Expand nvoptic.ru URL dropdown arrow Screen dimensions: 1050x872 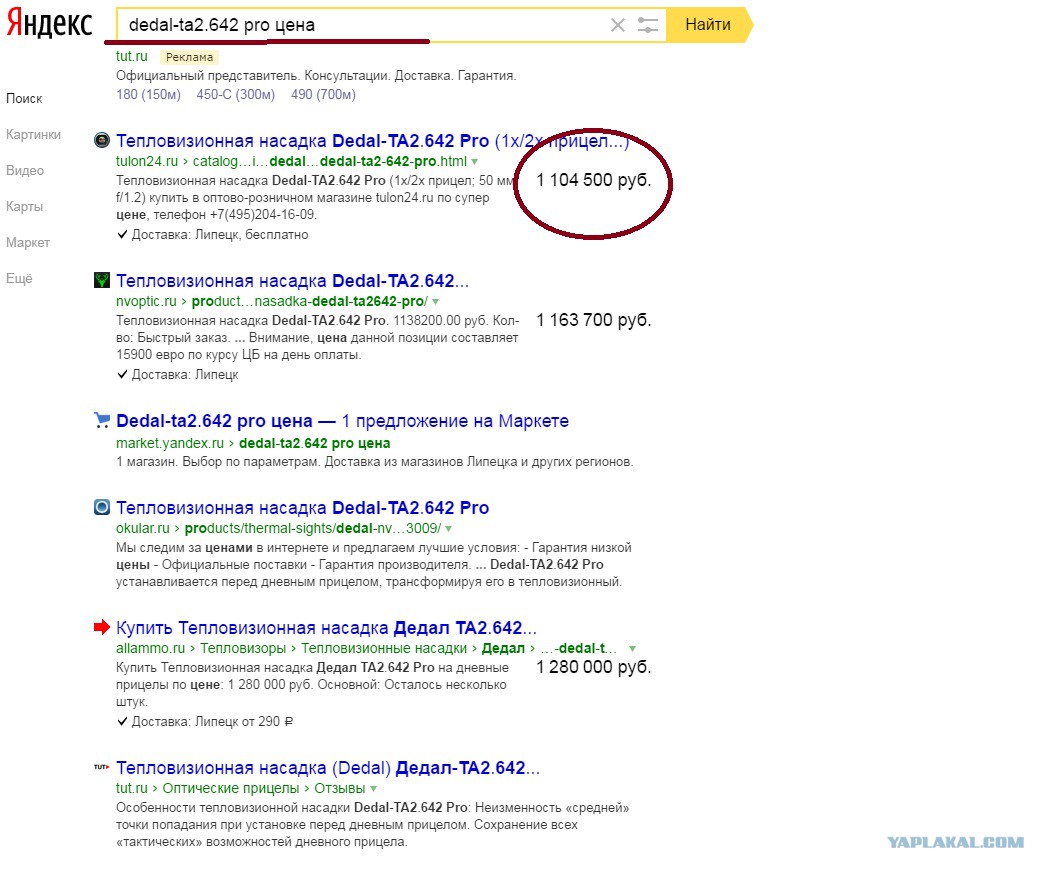click(435, 301)
